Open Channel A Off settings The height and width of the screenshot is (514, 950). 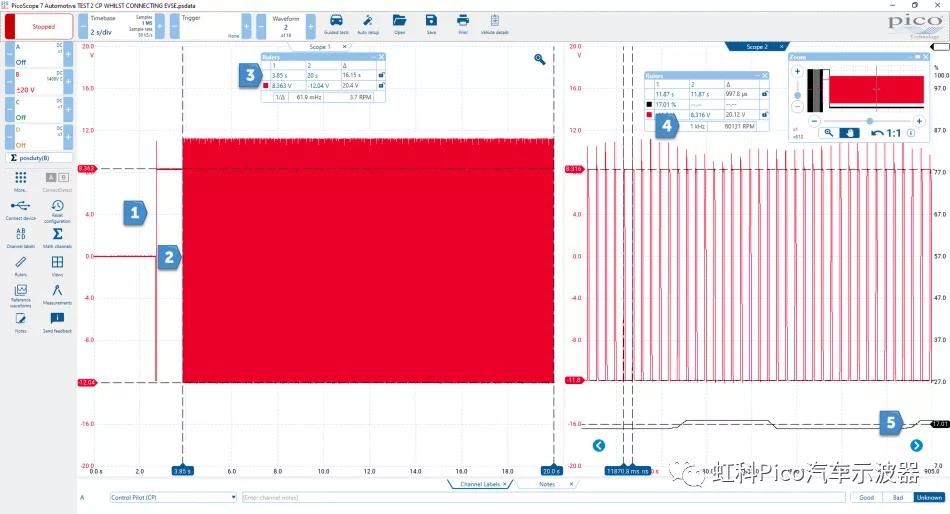click(39, 55)
